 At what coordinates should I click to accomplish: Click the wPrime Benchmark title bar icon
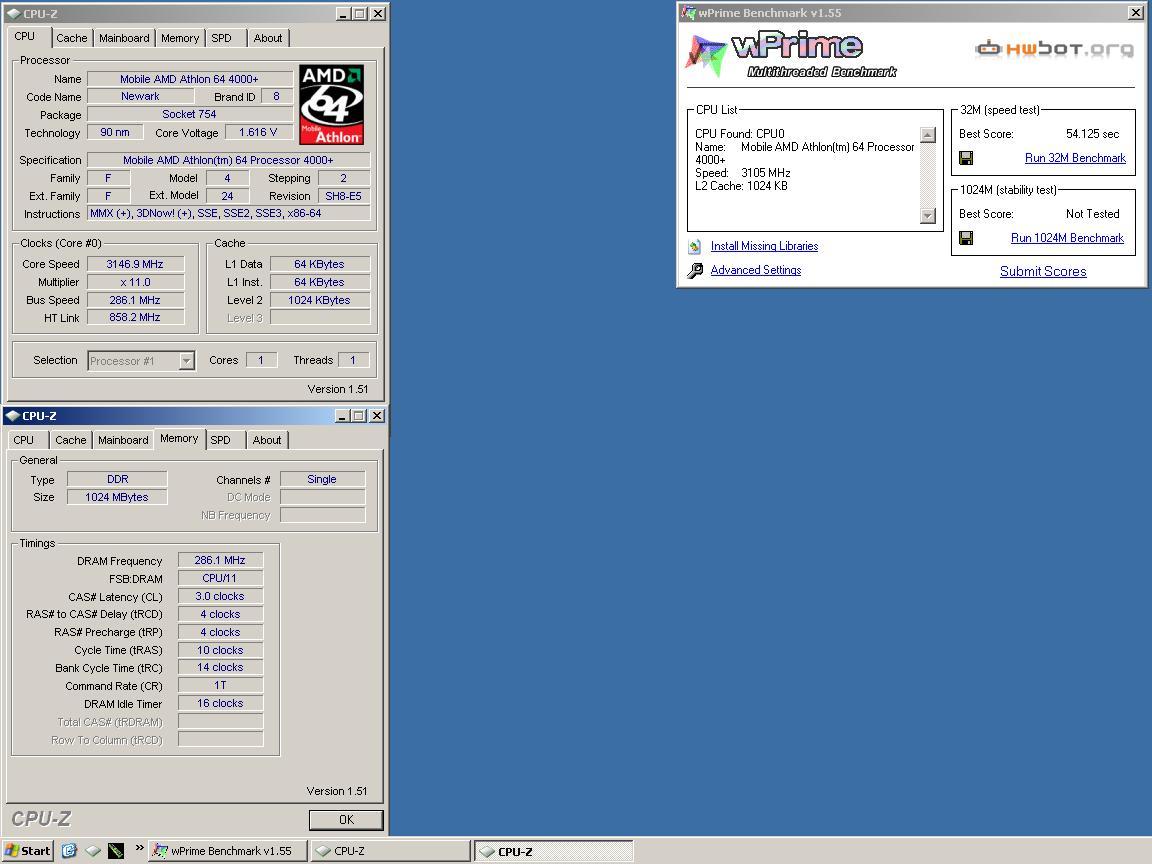point(688,12)
